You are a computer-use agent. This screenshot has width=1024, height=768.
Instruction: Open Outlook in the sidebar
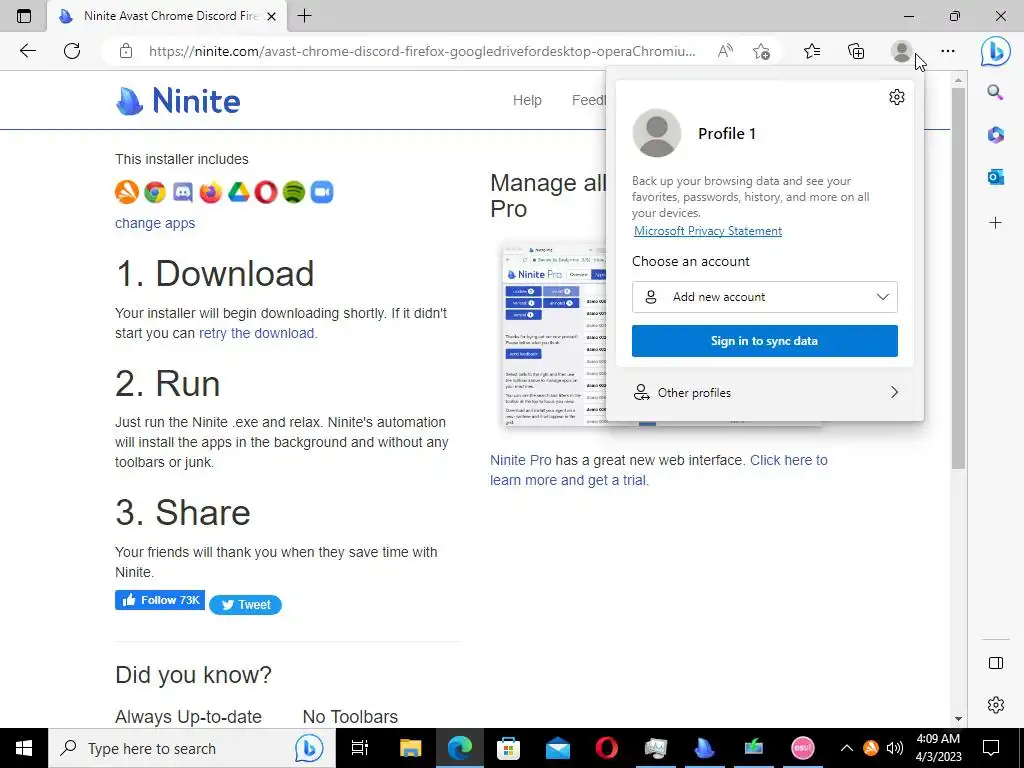point(995,177)
